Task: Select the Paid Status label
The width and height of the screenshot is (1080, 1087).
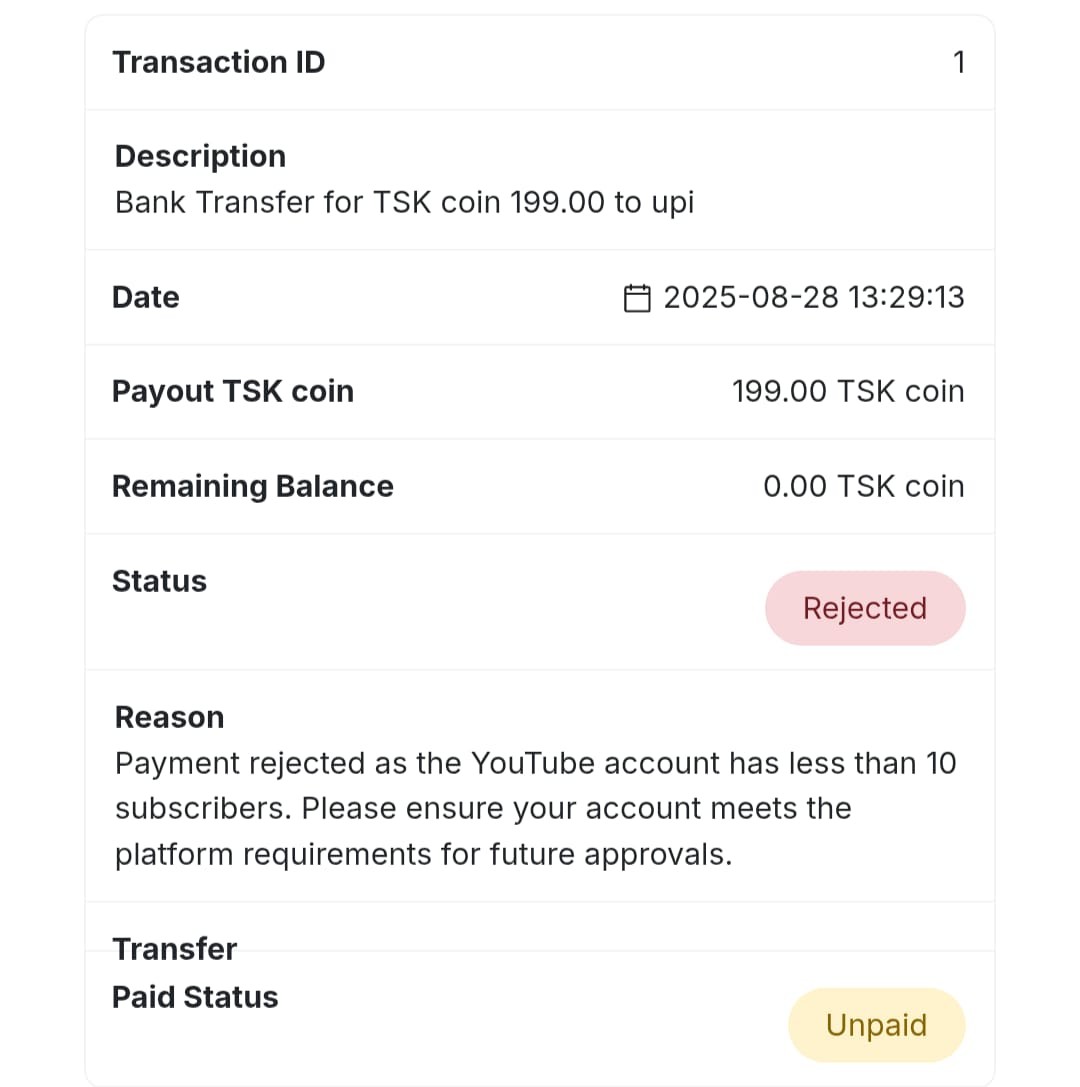Action: [195, 998]
